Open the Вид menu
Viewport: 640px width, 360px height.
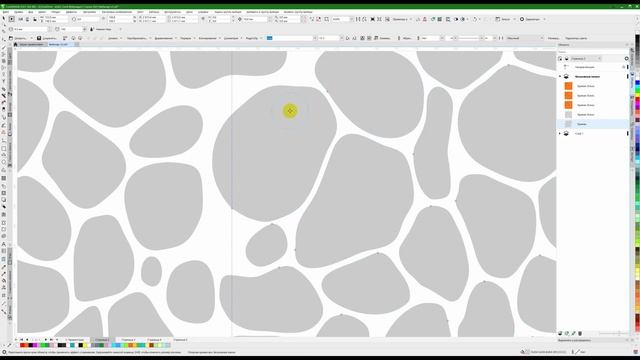click(x=30, y=12)
